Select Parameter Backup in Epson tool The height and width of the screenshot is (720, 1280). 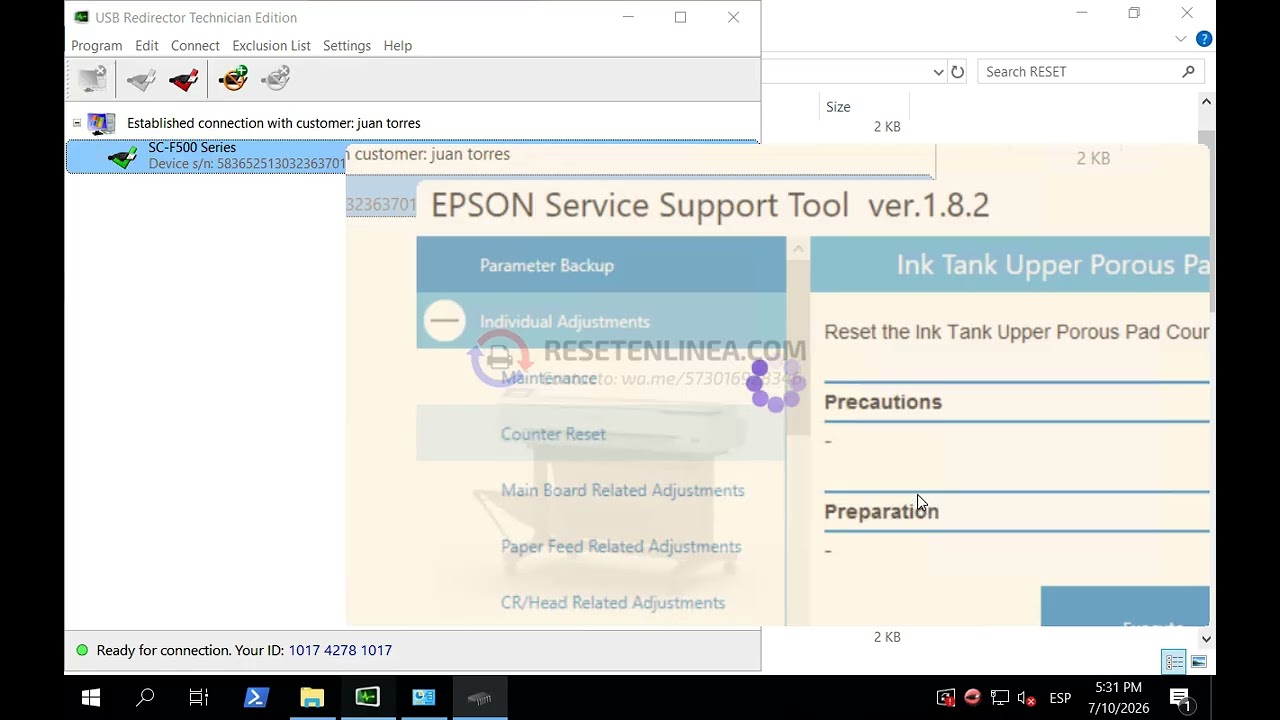point(601,265)
